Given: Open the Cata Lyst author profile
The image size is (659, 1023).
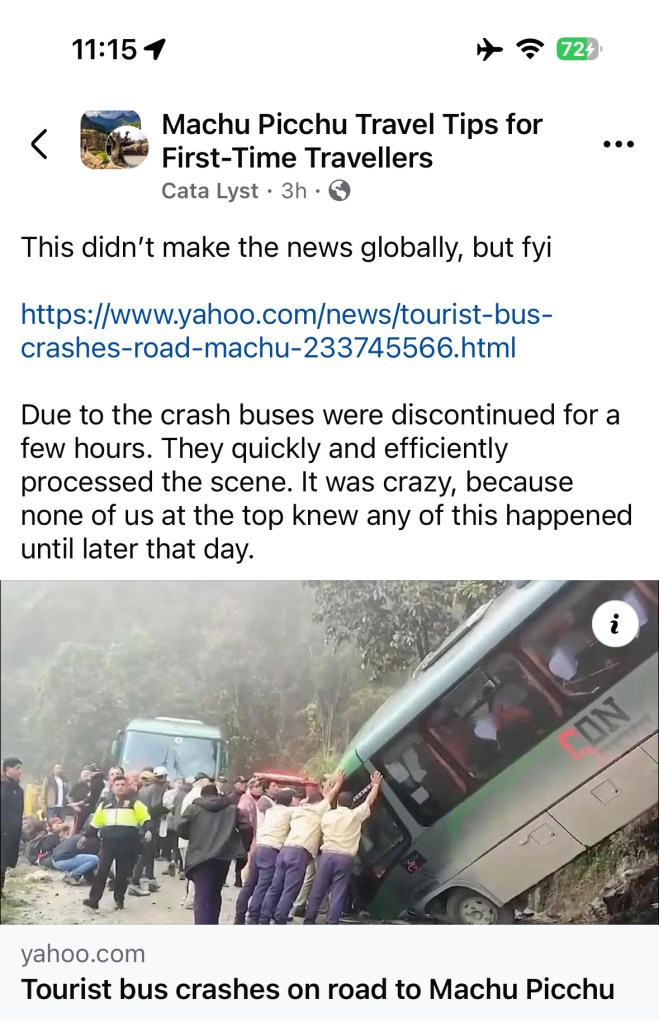Looking at the screenshot, I should tap(209, 191).
